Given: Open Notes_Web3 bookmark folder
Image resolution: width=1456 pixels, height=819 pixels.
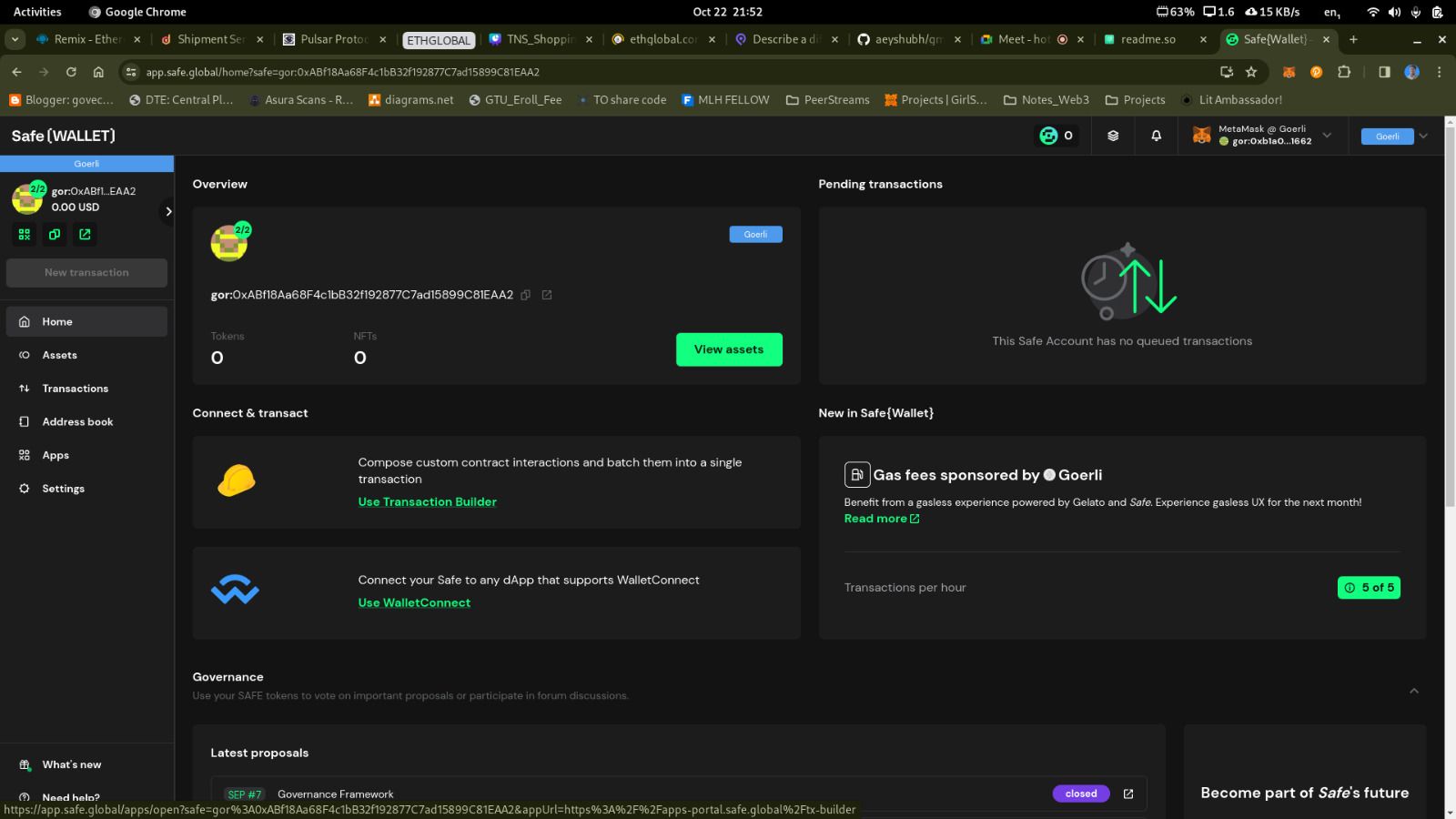Looking at the screenshot, I should 1046,100.
